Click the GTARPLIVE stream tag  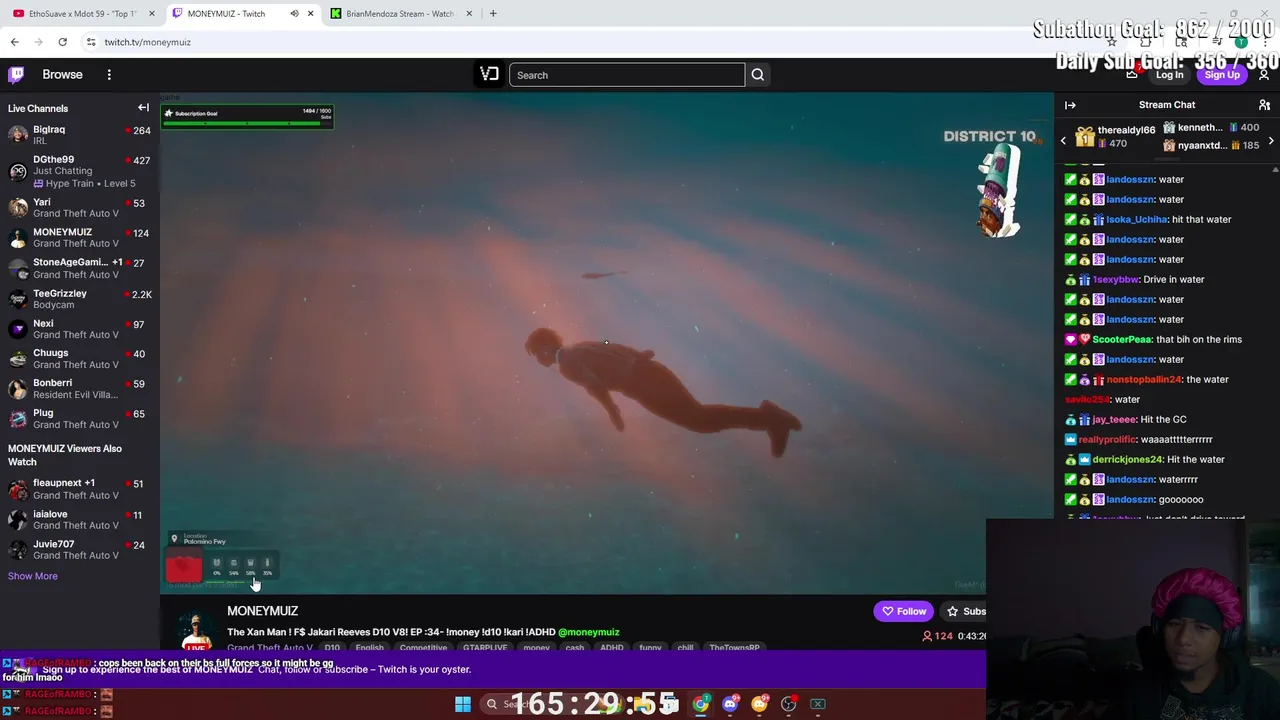(x=485, y=648)
